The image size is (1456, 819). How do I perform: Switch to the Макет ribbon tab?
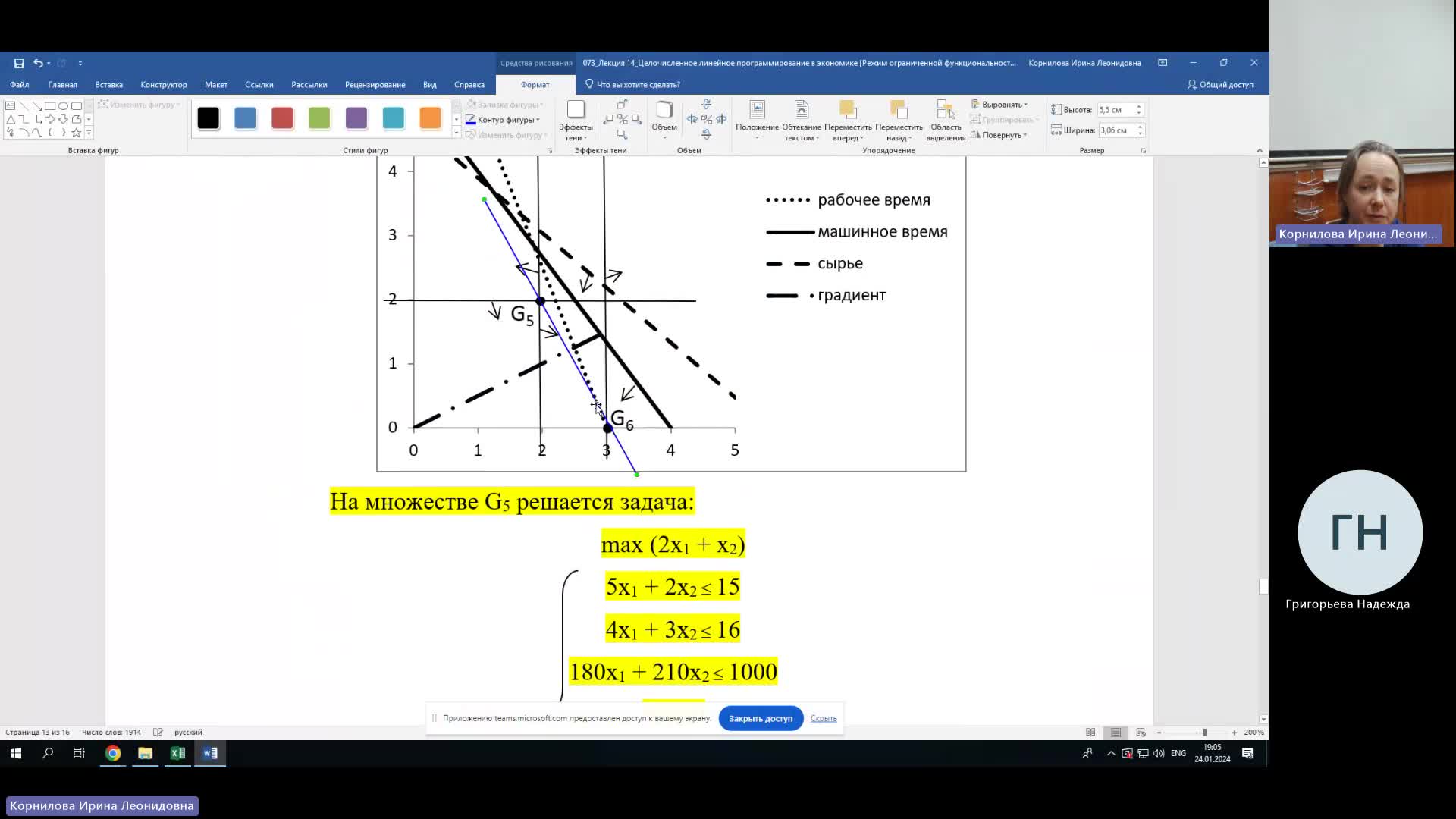coord(216,85)
